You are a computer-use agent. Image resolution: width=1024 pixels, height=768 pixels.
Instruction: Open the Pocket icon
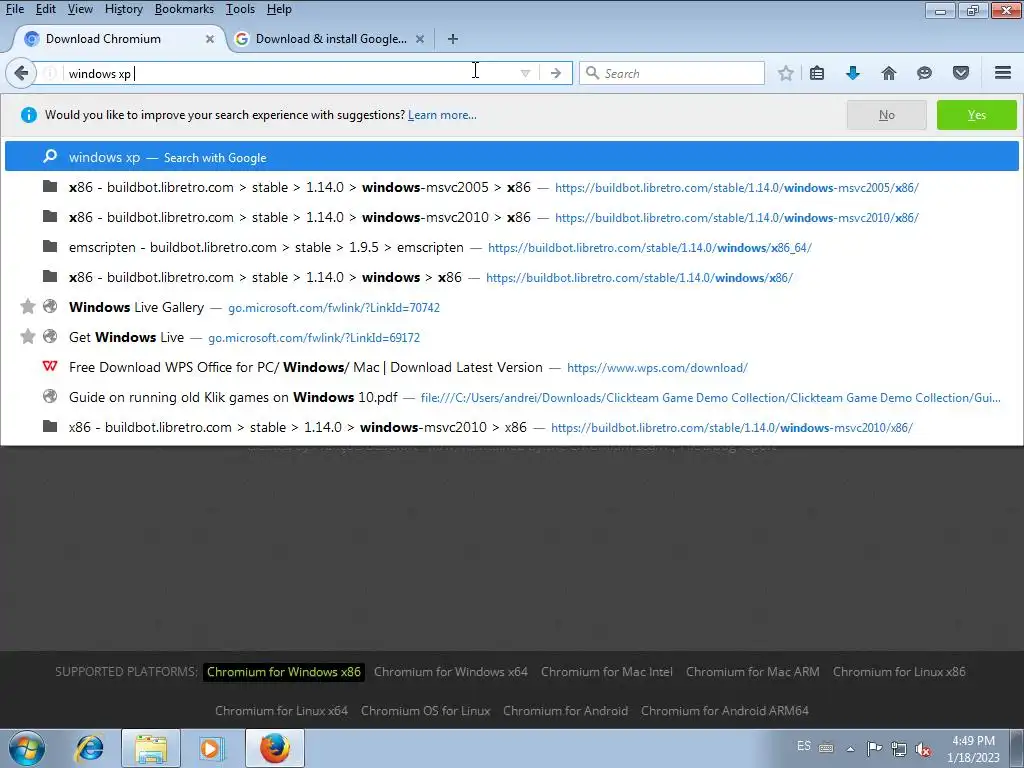(x=961, y=73)
